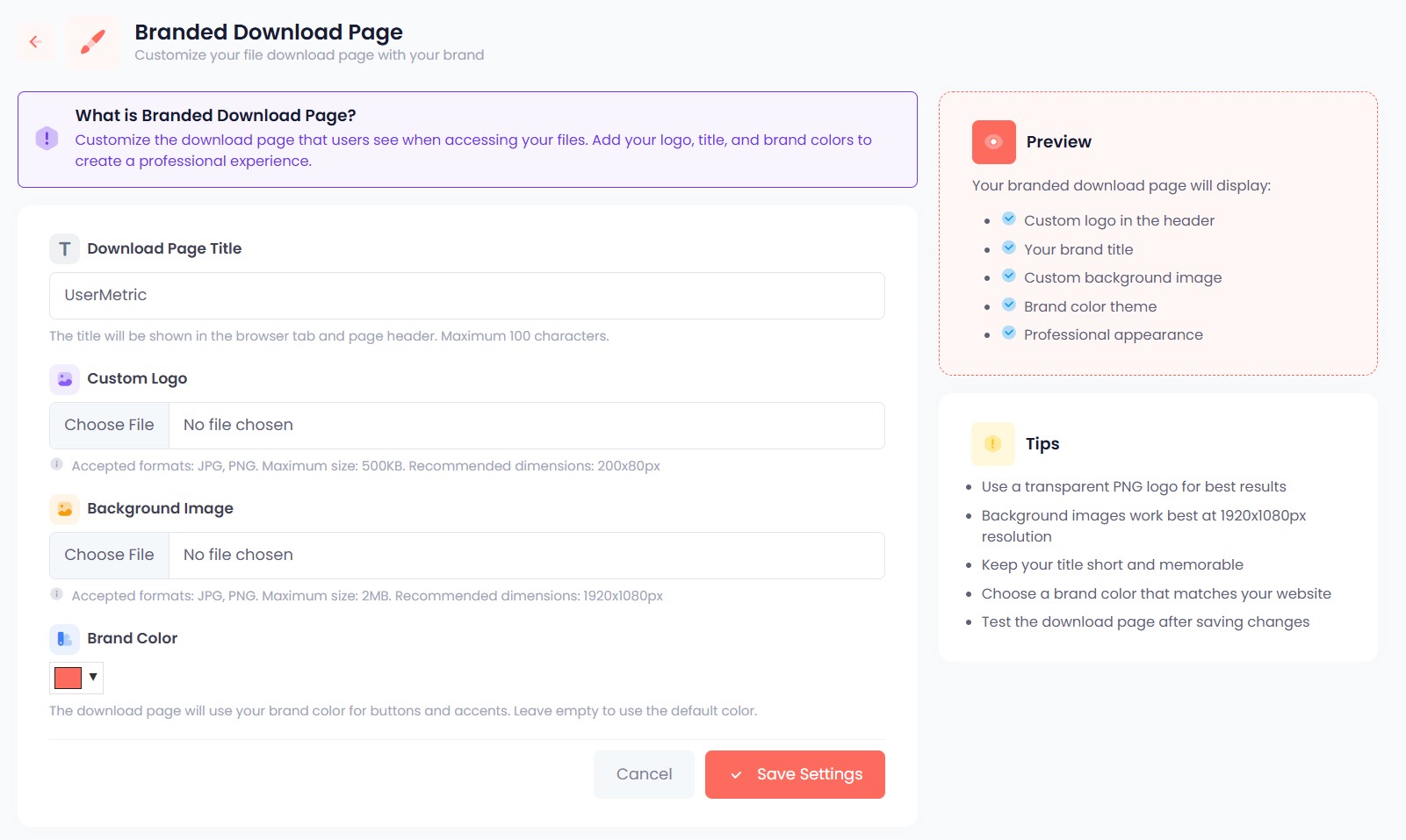Click the Cancel button
The height and width of the screenshot is (840, 1406).
(x=643, y=774)
